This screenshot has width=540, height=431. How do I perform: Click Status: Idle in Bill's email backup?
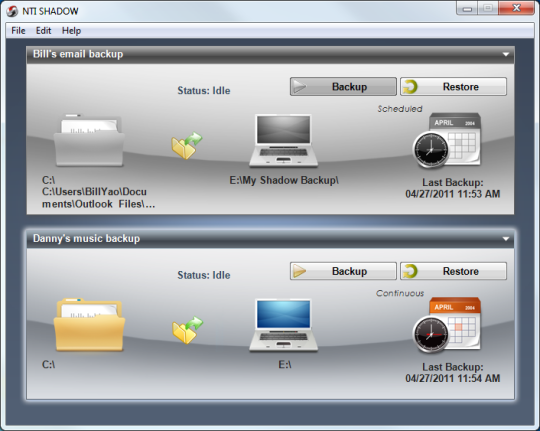tap(204, 91)
